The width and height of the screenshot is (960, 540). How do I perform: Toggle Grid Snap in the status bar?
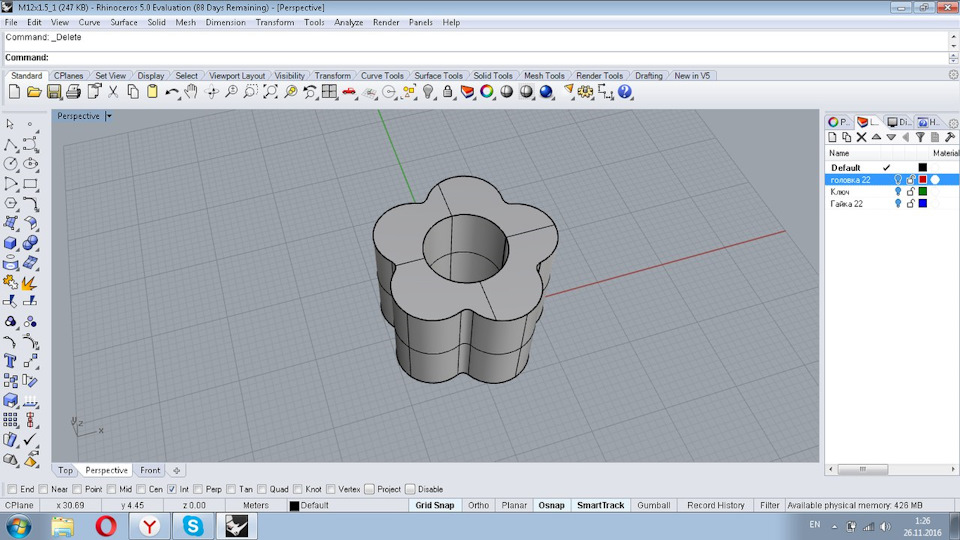(x=435, y=505)
